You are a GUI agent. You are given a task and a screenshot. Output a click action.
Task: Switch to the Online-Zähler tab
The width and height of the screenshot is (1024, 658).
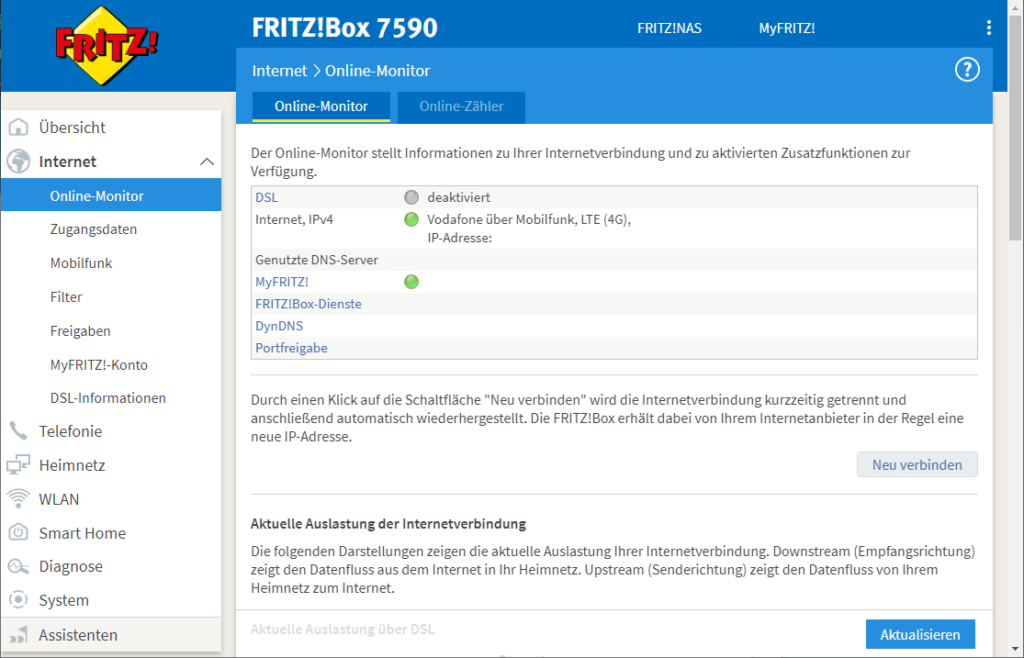point(462,106)
